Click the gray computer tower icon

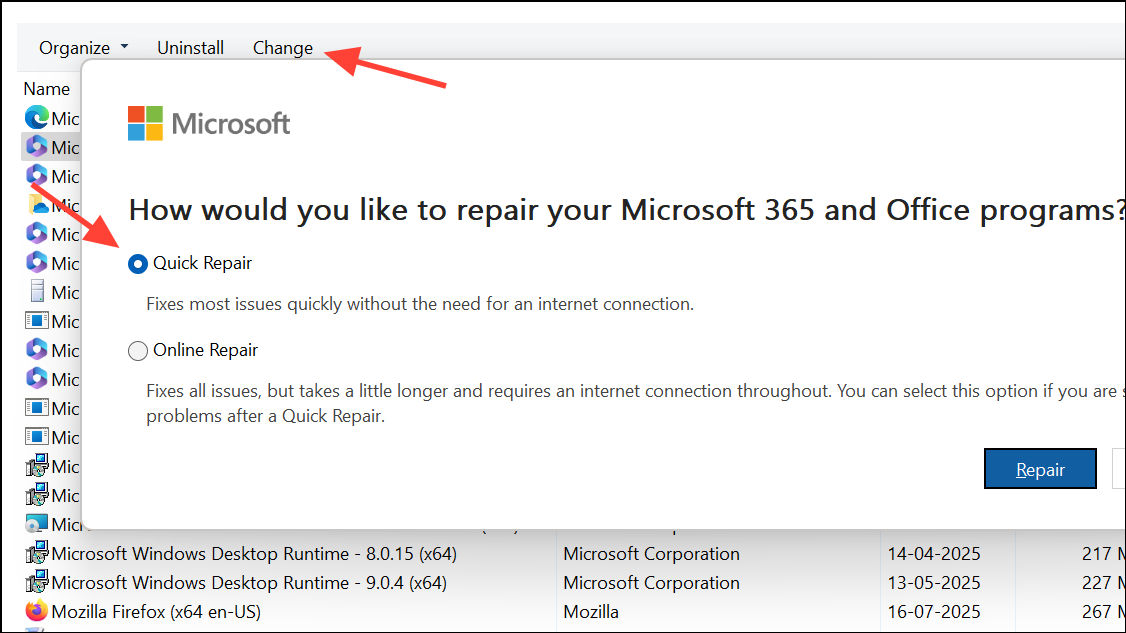click(x=36, y=292)
